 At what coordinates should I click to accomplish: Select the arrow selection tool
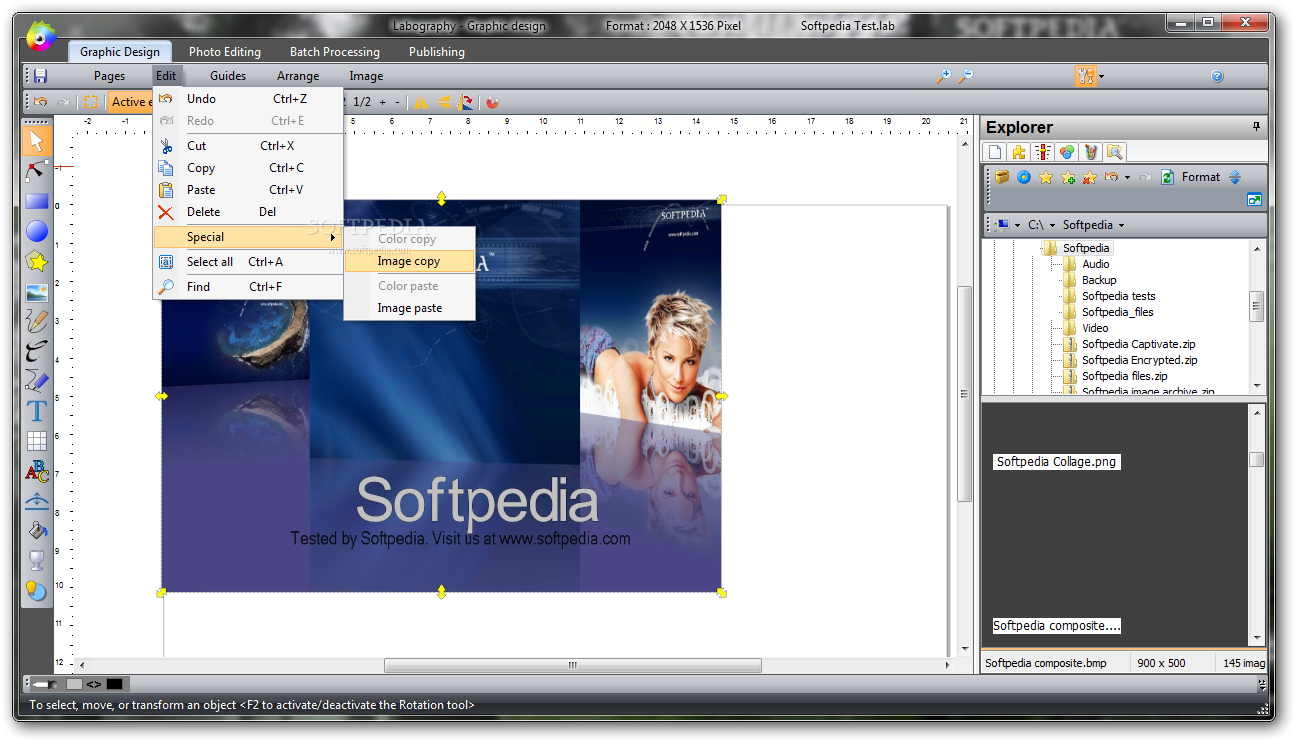coord(37,141)
